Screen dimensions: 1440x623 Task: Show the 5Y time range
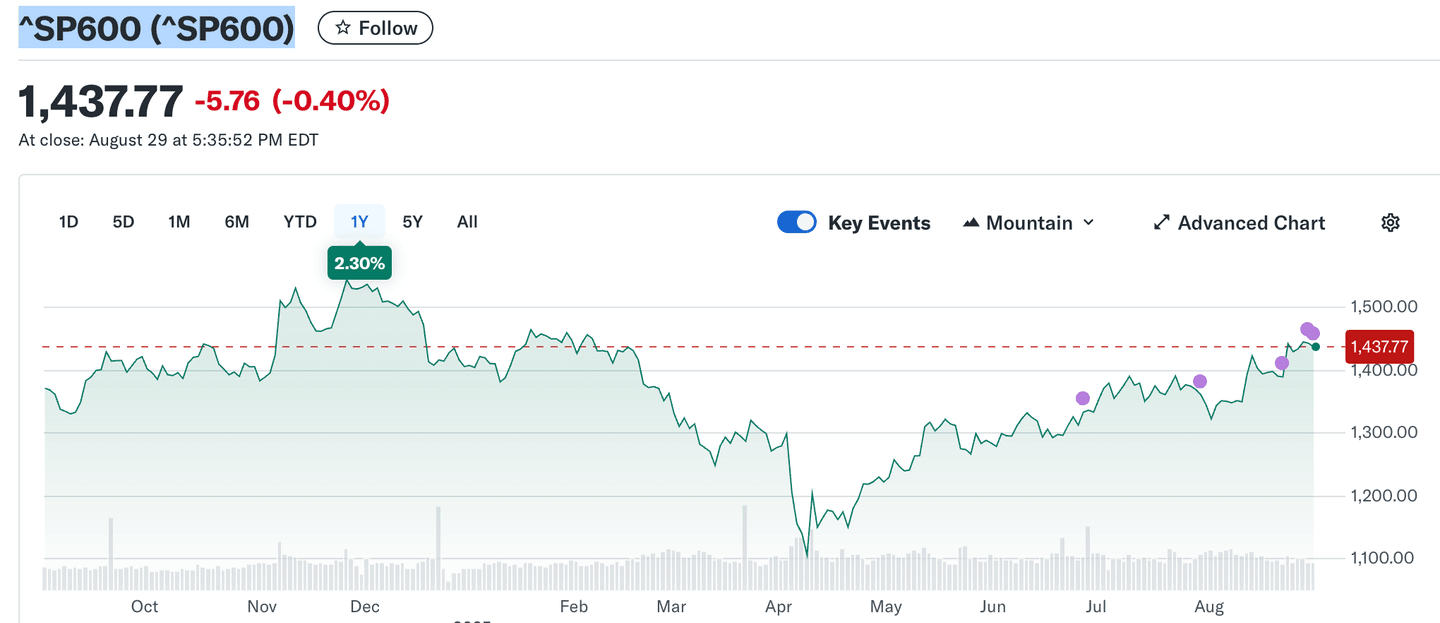pos(412,222)
